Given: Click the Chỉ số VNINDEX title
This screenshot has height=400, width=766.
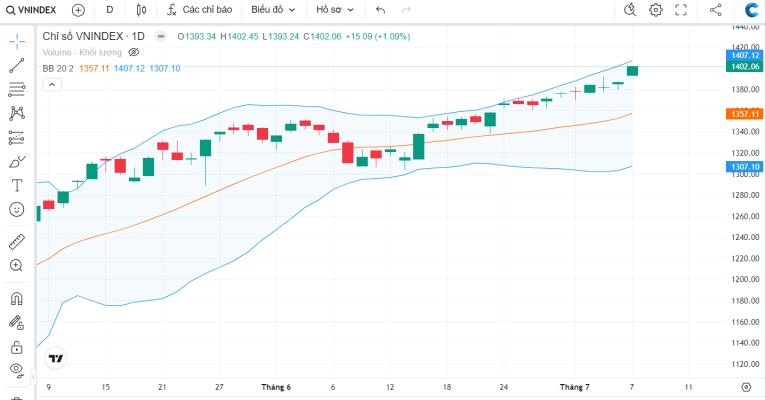Looking at the screenshot, I should 93,36.
